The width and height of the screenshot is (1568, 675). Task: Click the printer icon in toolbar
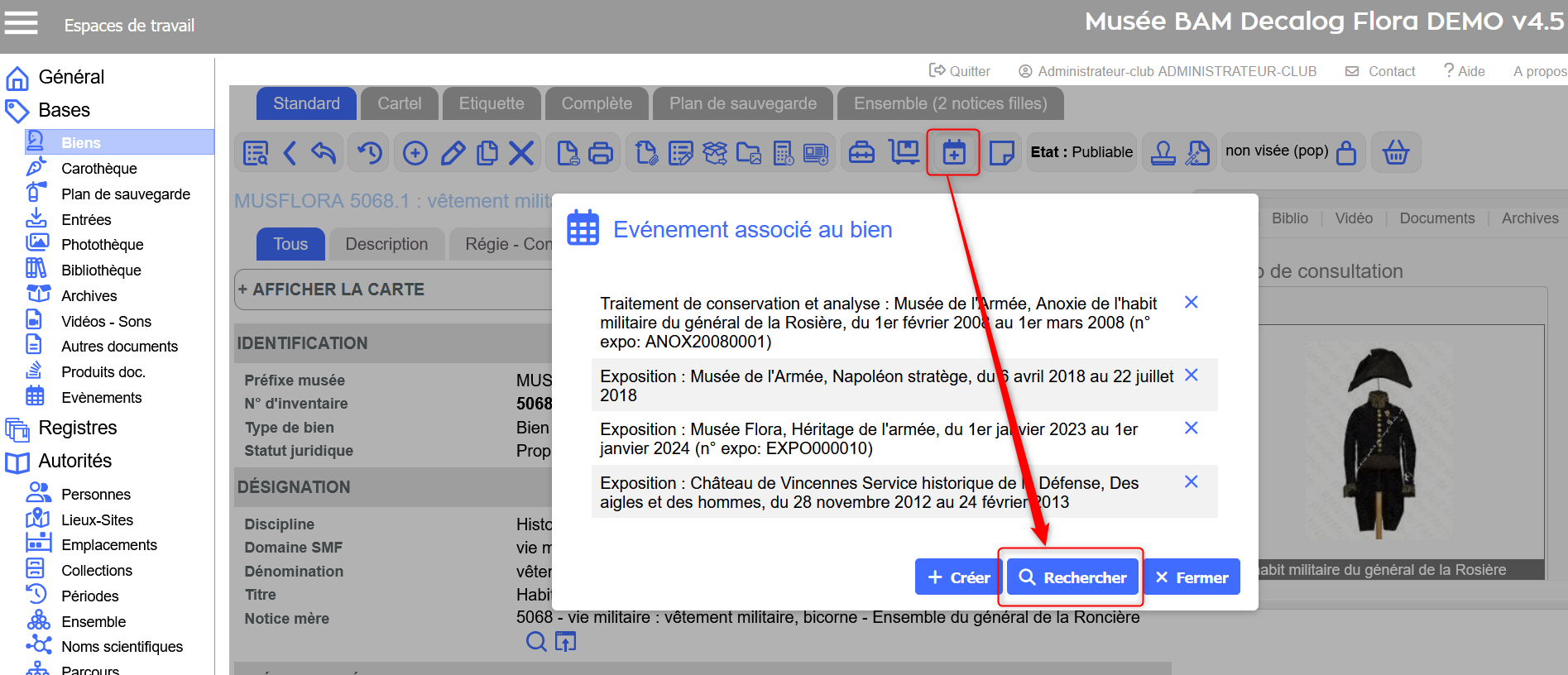[601, 153]
